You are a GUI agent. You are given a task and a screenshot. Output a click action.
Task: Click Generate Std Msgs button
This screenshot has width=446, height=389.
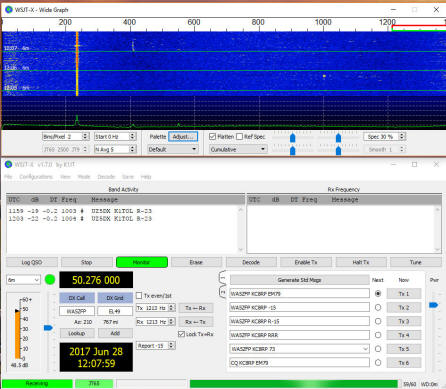point(299,280)
